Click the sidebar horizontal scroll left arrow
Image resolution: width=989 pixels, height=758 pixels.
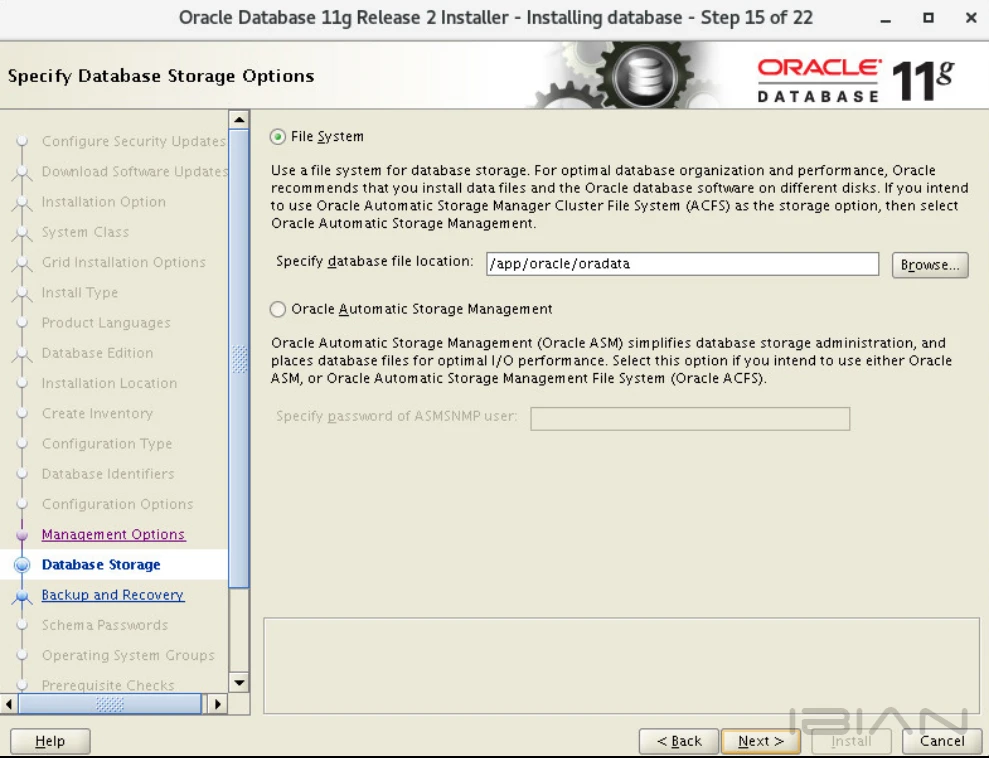pyautogui.click(x=9, y=703)
